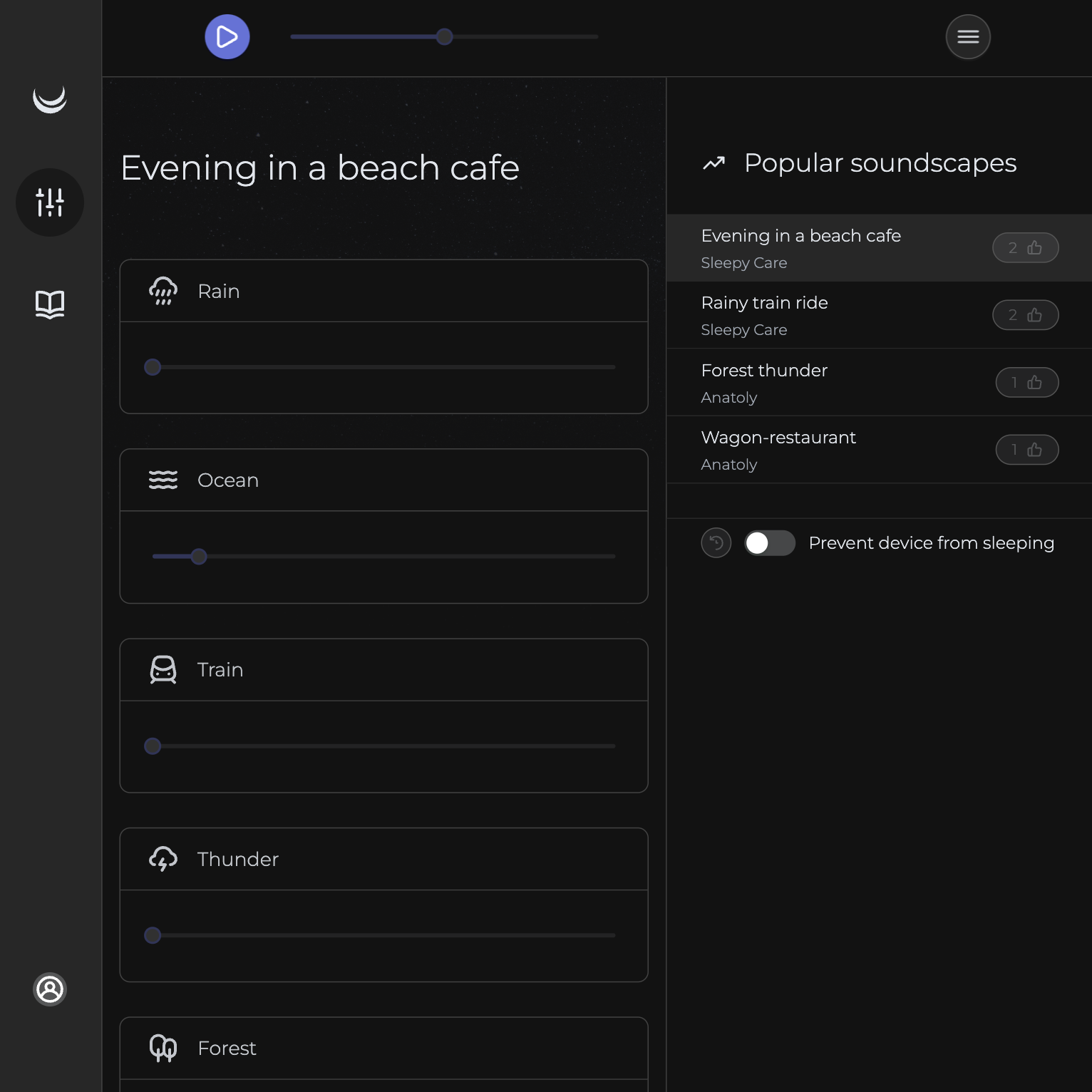
Task: Click the Ocean waves icon
Action: 163,480
